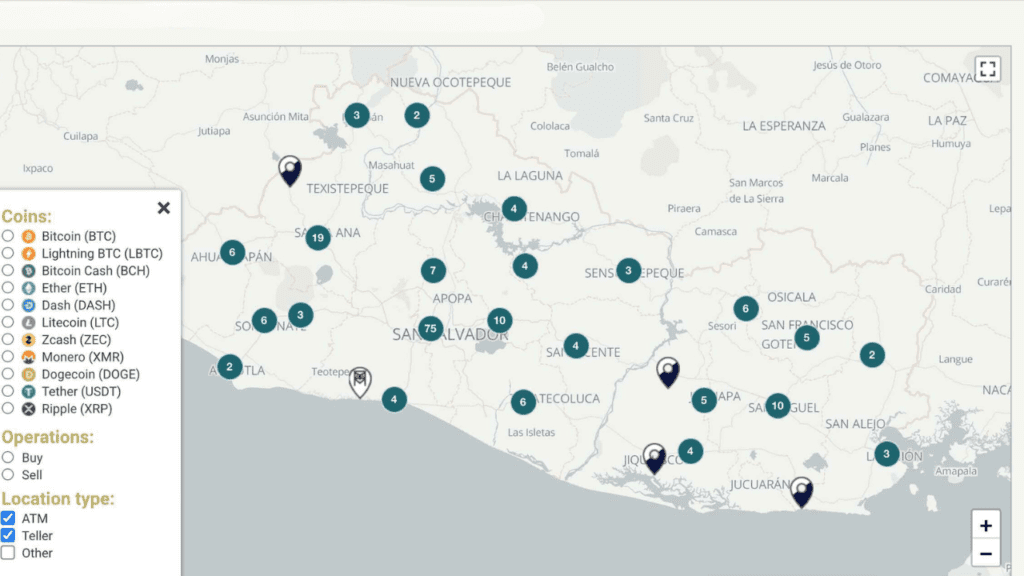Select the white pin near Teotepeque

click(x=360, y=381)
